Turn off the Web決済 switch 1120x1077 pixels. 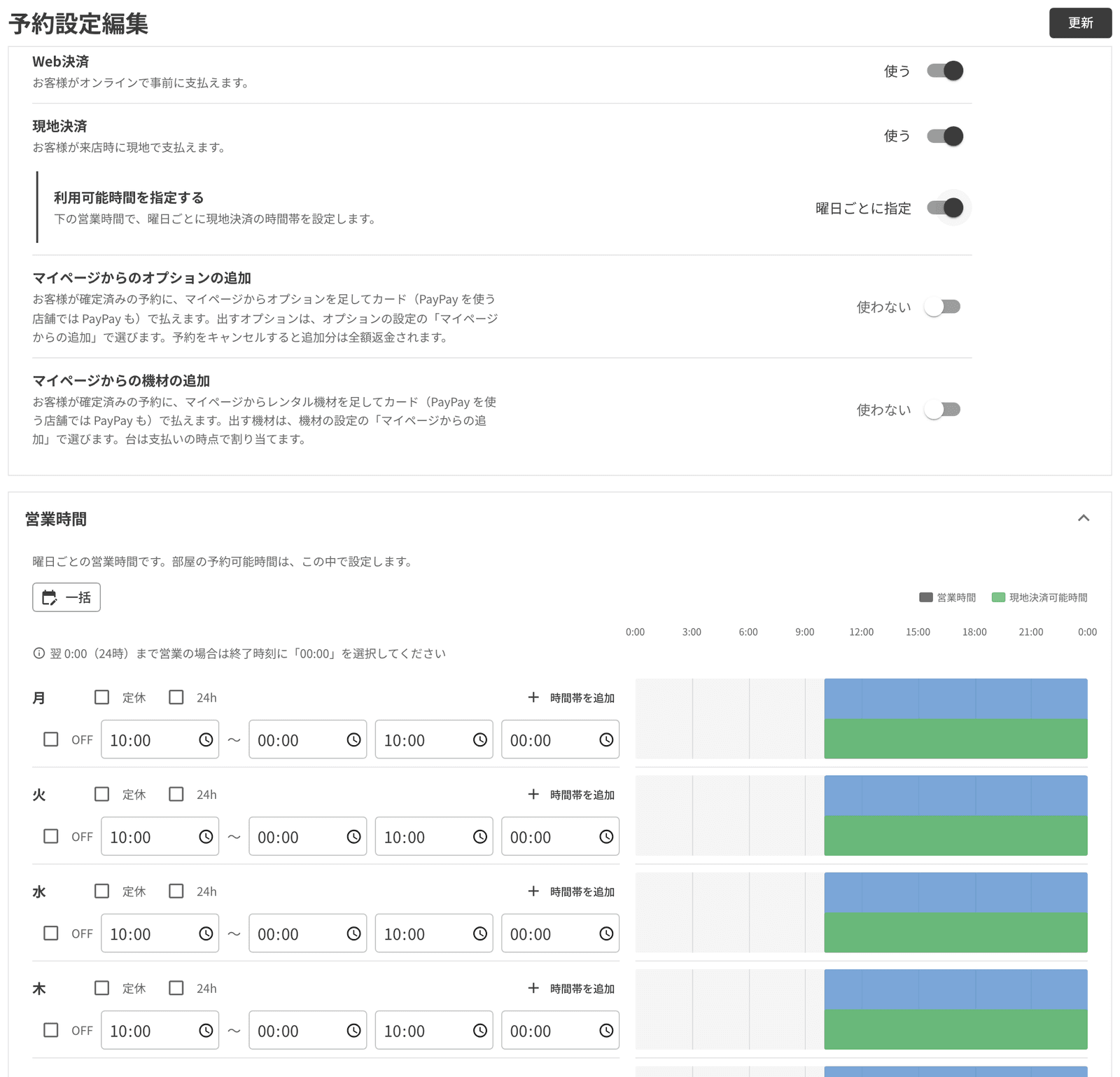click(945, 71)
